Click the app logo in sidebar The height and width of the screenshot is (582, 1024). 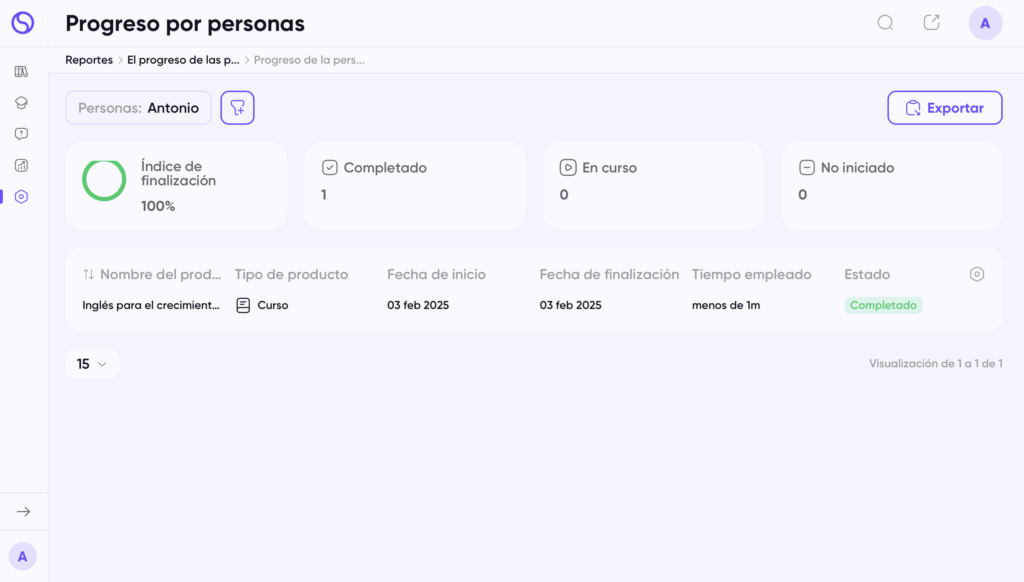pyautogui.click(x=22, y=23)
